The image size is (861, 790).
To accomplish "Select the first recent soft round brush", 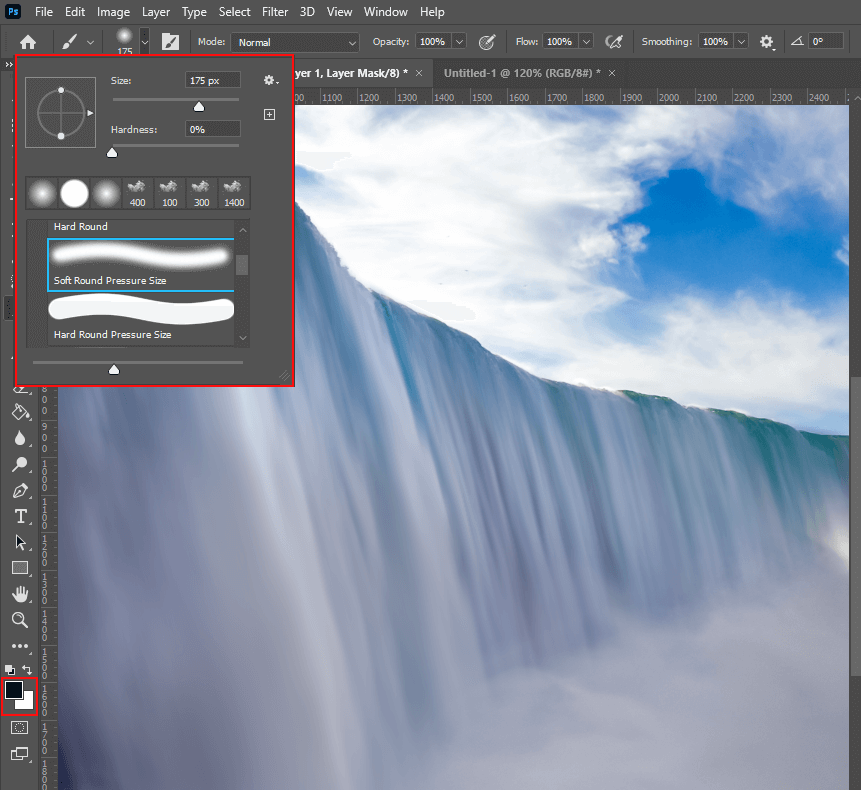I will coord(42,193).
